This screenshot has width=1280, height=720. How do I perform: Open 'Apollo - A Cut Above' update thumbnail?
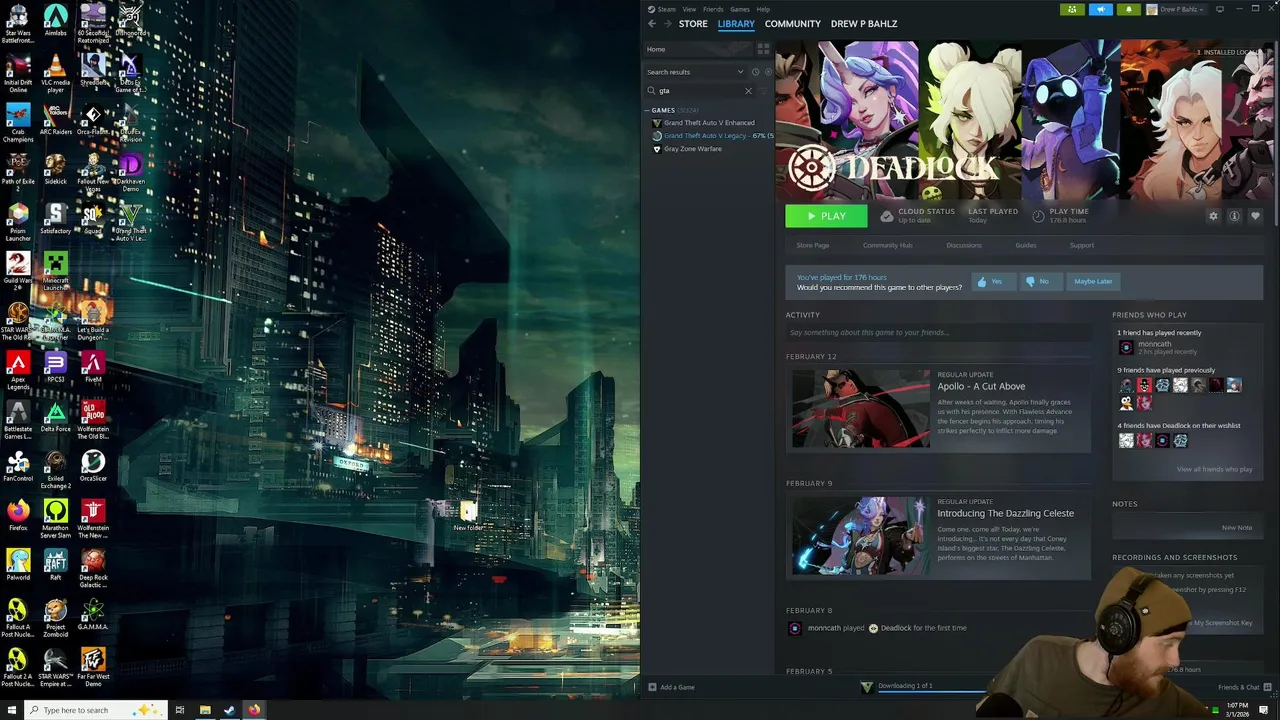[860, 409]
